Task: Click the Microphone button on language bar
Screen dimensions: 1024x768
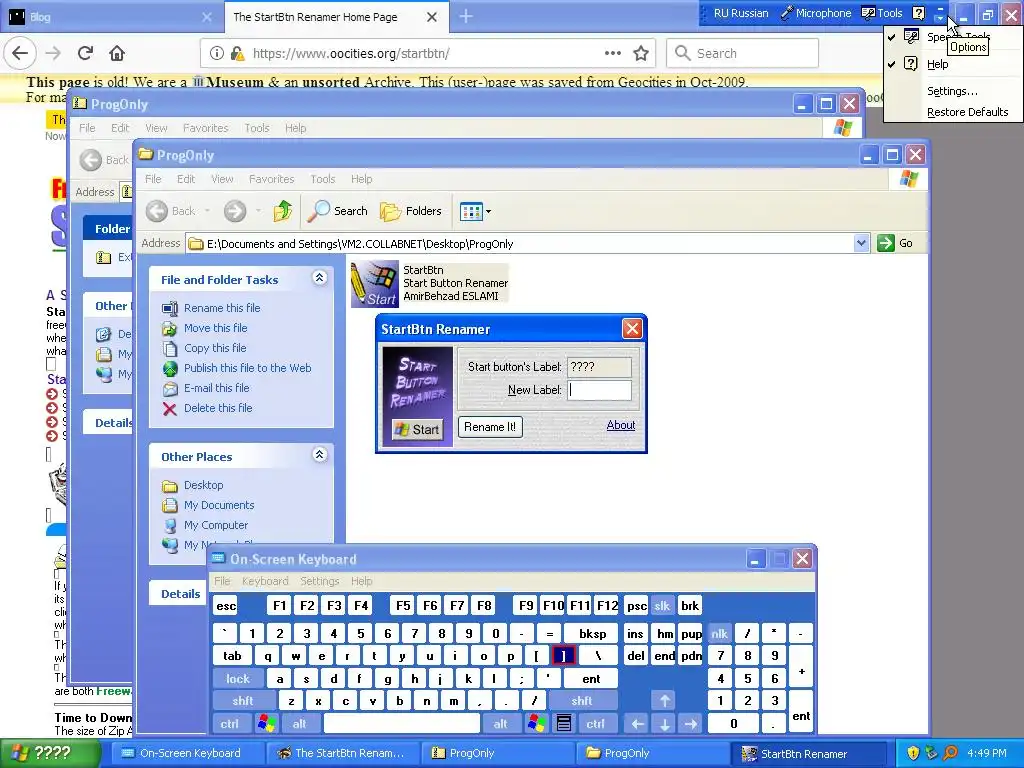Action: pyautogui.click(x=816, y=13)
